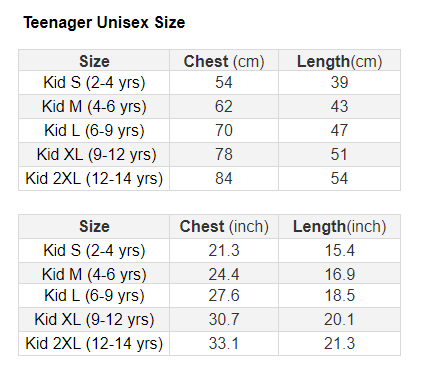Select Kid M (4-6 yrs) in the cm table
This screenshot has height=375, width=425.
pyautogui.click(x=94, y=107)
